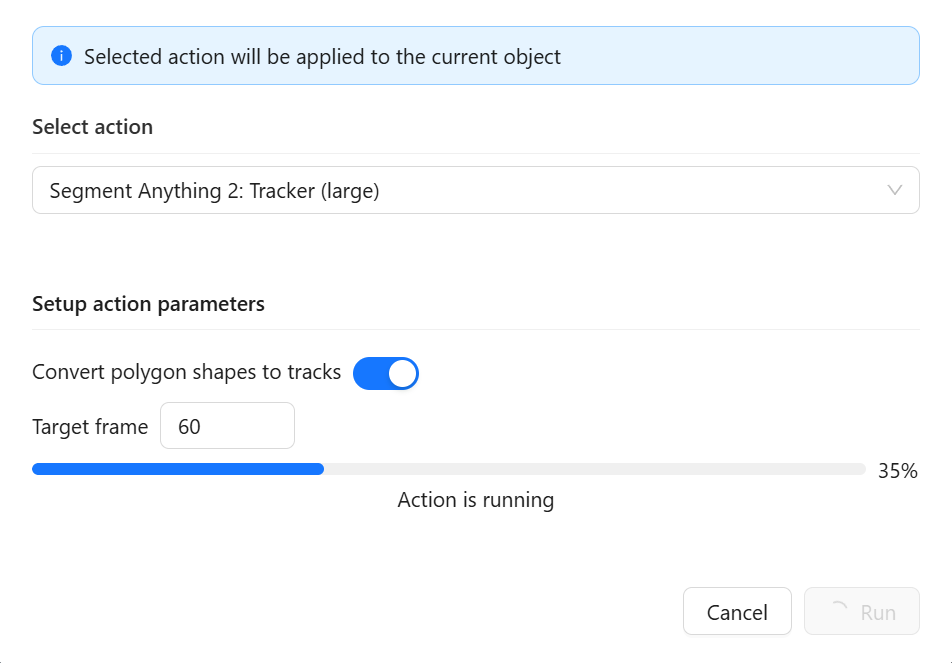Image resolution: width=952 pixels, height=663 pixels.
Task: Click the 35% progress percentage label
Action: (x=897, y=471)
